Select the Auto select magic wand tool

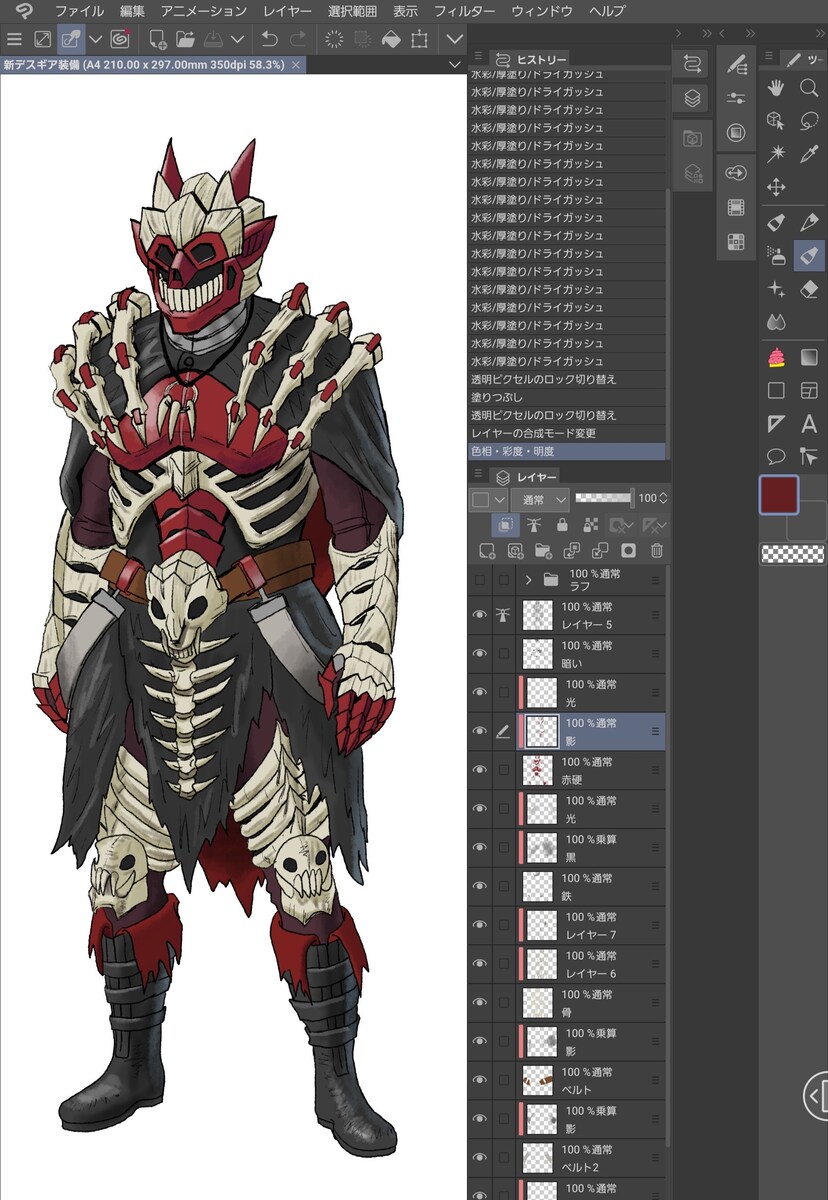[776, 154]
